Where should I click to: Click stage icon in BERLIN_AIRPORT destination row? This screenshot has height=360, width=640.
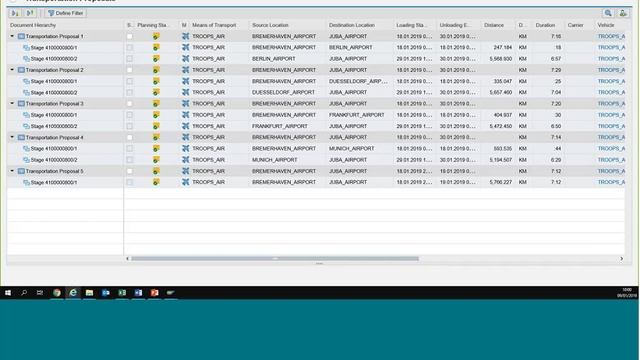[x=27, y=48]
